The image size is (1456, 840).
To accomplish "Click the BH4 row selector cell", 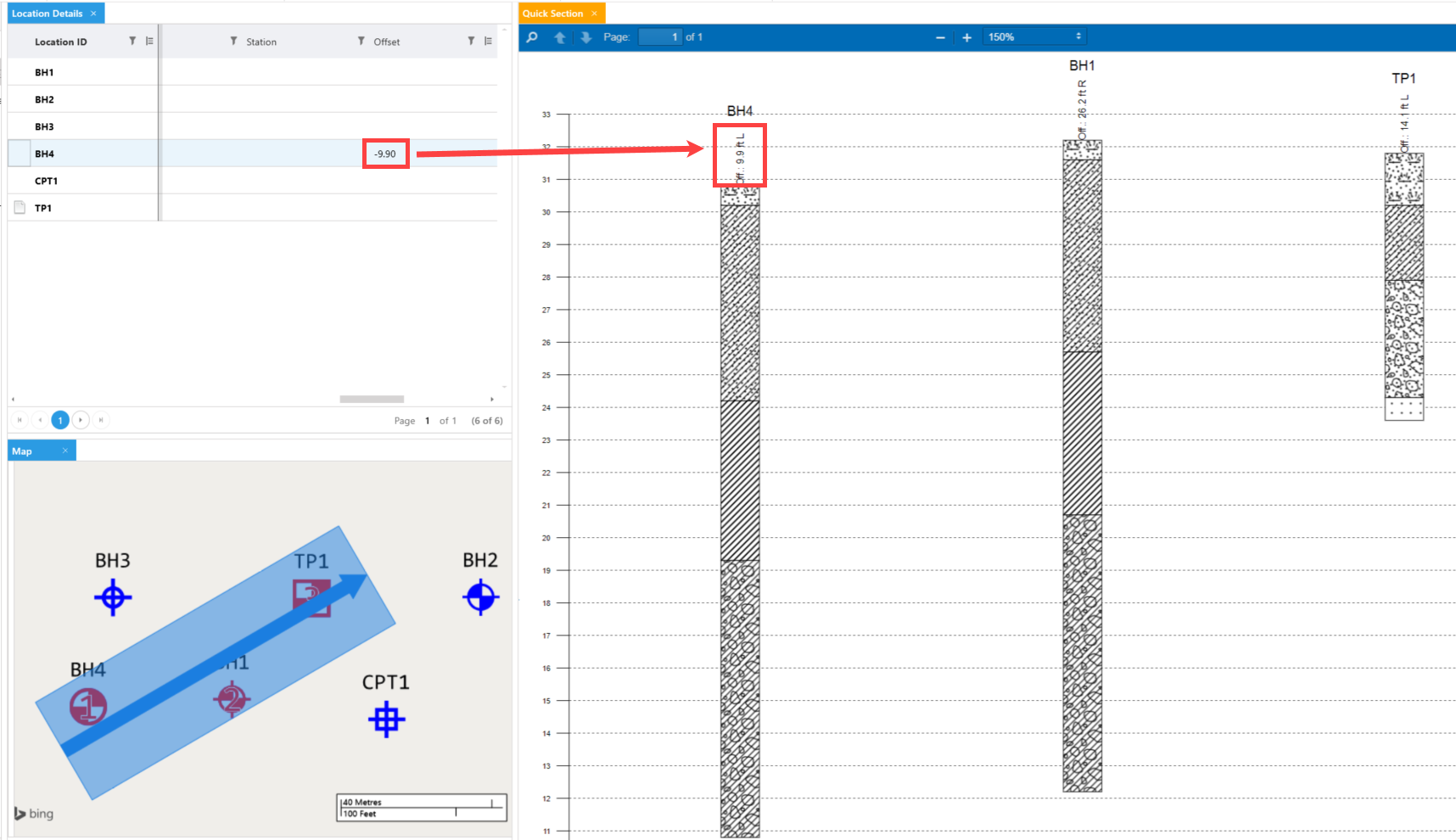I will click(19, 154).
